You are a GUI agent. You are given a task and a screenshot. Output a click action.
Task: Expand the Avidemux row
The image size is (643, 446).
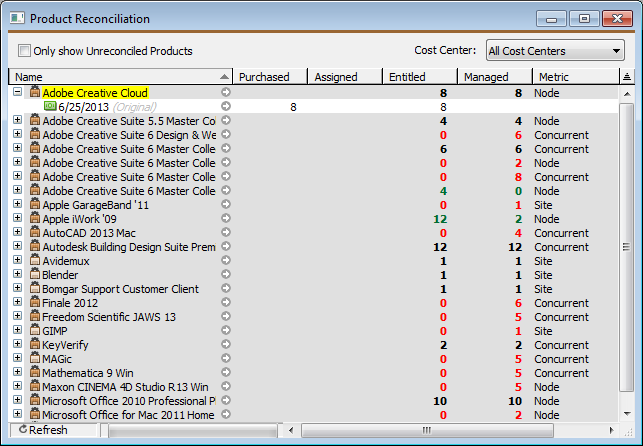[x=17, y=259]
